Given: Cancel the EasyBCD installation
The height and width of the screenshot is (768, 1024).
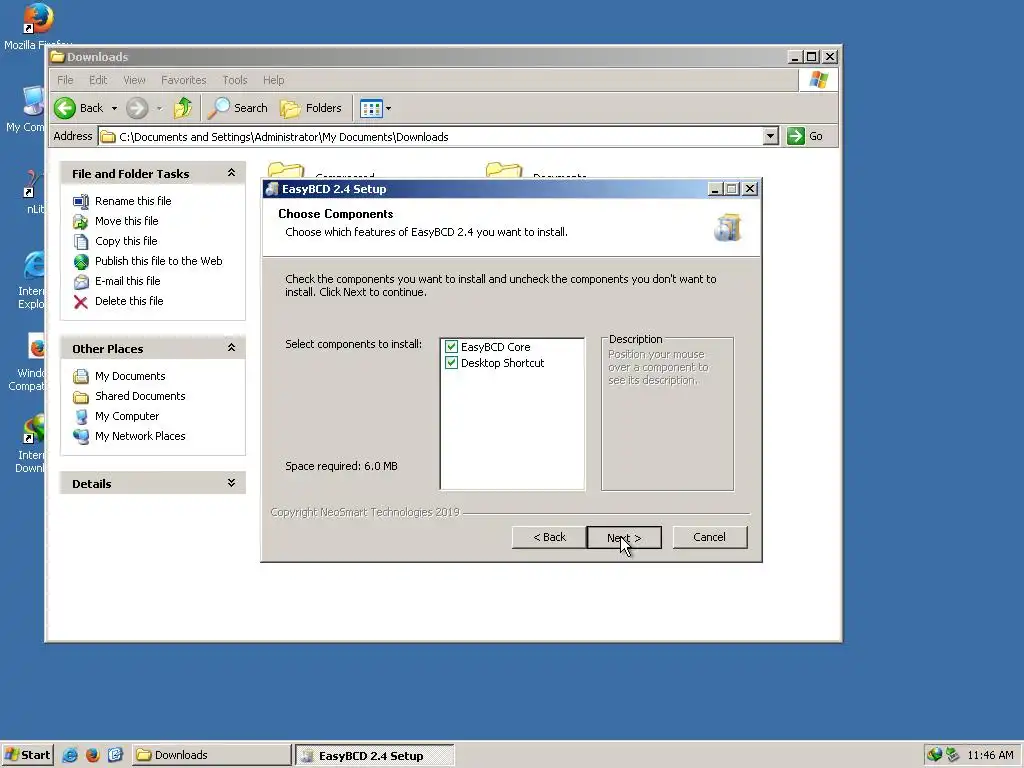Looking at the screenshot, I should click(x=709, y=537).
